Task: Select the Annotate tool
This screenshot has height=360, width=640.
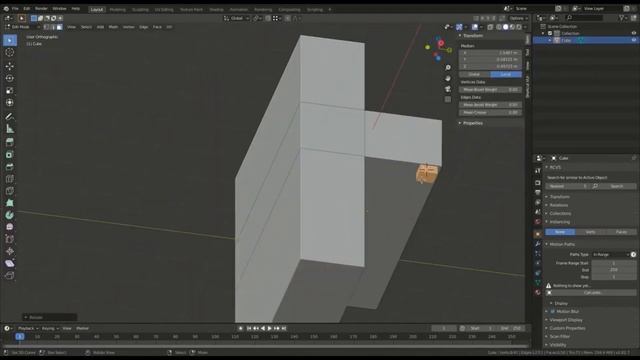Action: click(x=10, y=117)
